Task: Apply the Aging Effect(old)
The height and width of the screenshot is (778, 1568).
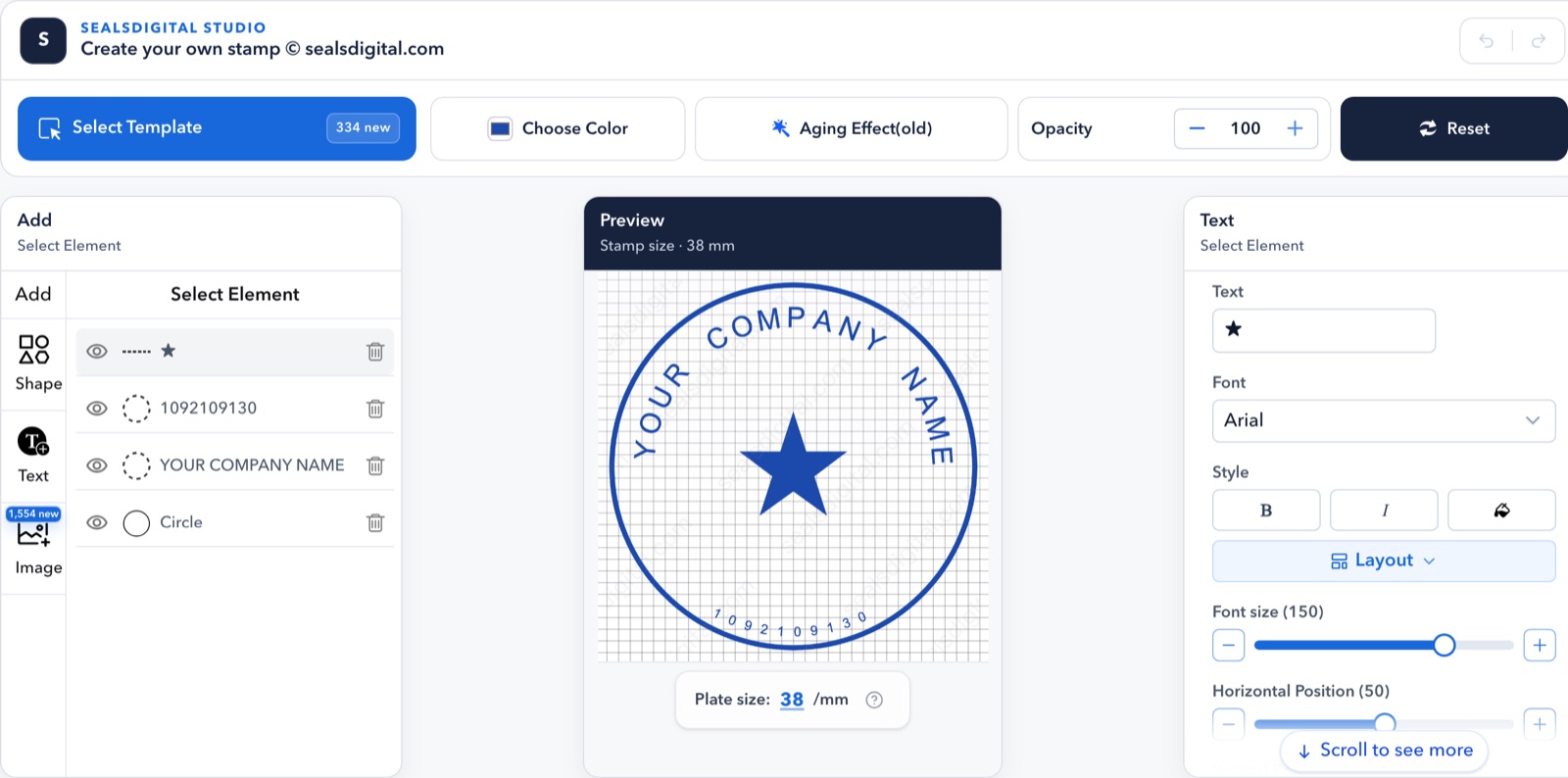Action: click(x=852, y=128)
